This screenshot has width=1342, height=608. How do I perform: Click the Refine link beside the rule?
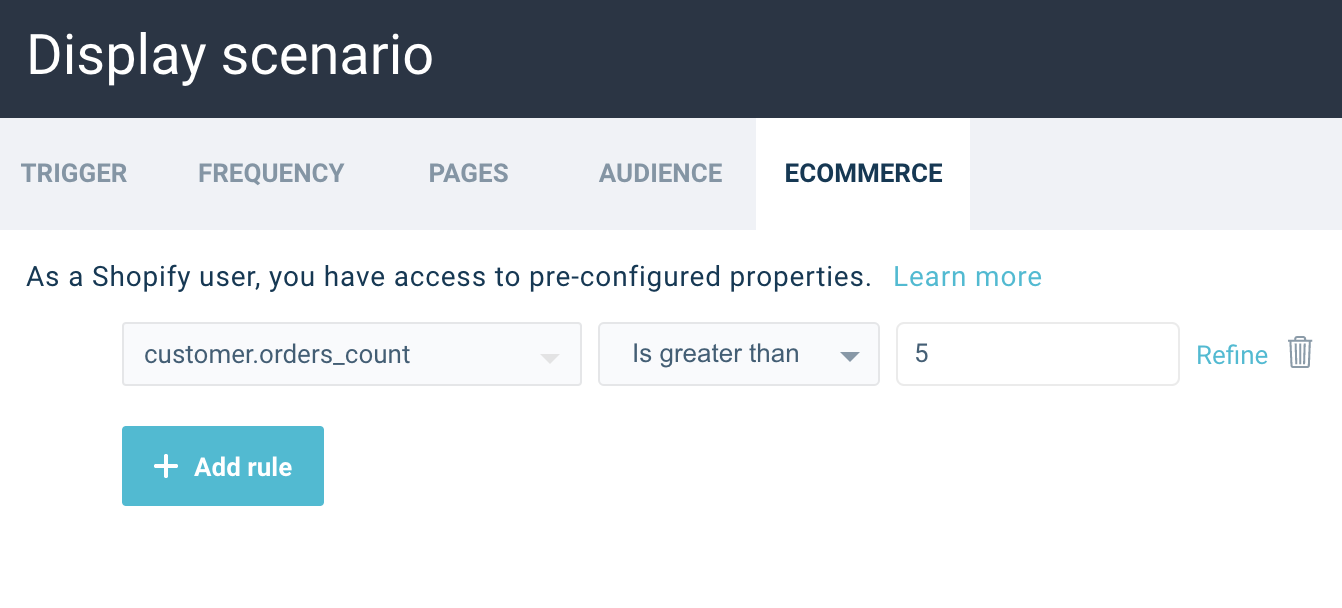tap(1231, 355)
